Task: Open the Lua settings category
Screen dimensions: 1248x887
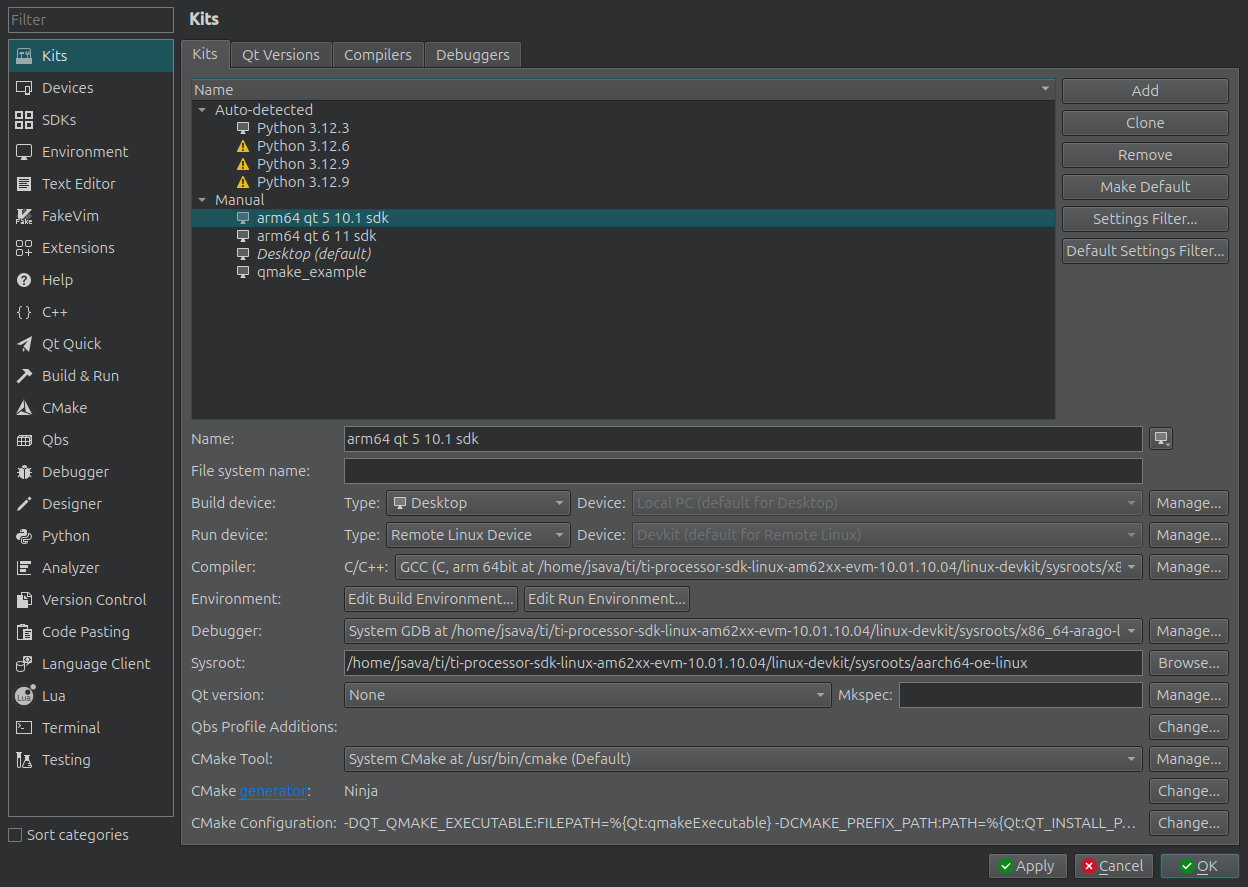Action: point(90,696)
